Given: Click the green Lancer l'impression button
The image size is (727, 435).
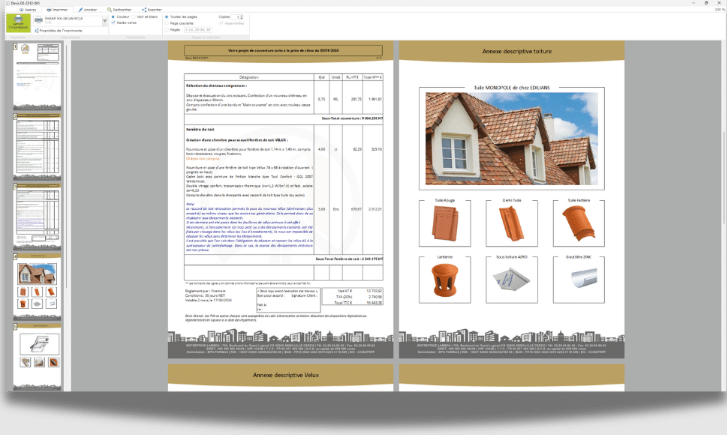Looking at the screenshot, I should click(x=18, y=23).
